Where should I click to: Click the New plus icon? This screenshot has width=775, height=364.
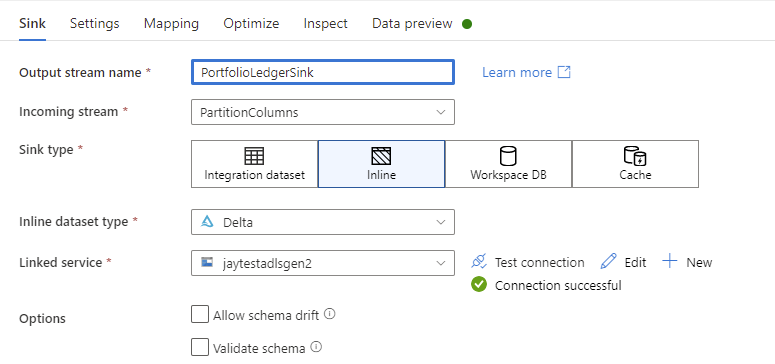pyautogui.click(x=670, y=261)
